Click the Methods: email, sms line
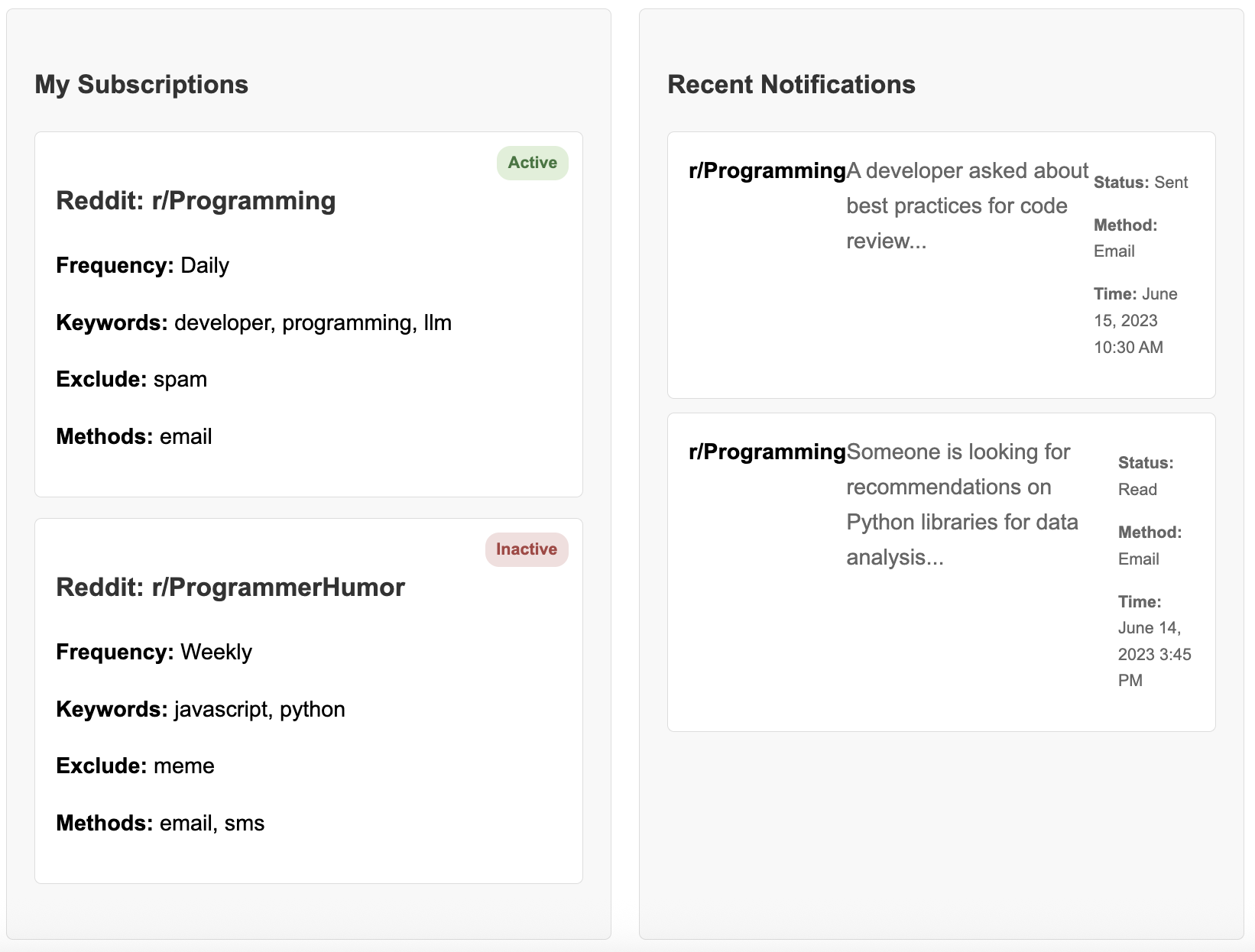Viewport: 1255px width, 952px height. pos(160,823)
